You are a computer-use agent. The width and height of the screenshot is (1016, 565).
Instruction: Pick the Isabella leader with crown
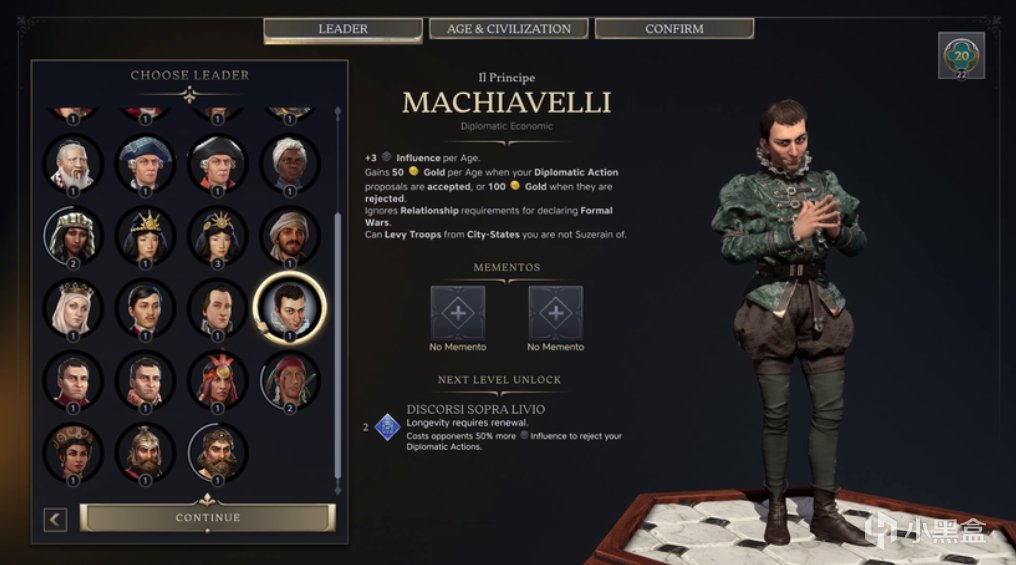73,309
